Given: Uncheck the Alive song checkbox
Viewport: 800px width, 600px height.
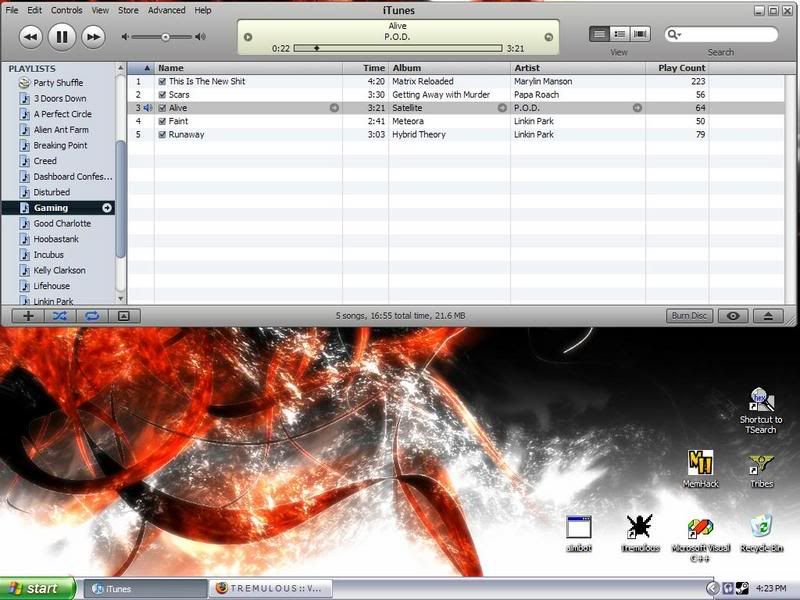Looking at the screenshot, I should tap(162, 108).
